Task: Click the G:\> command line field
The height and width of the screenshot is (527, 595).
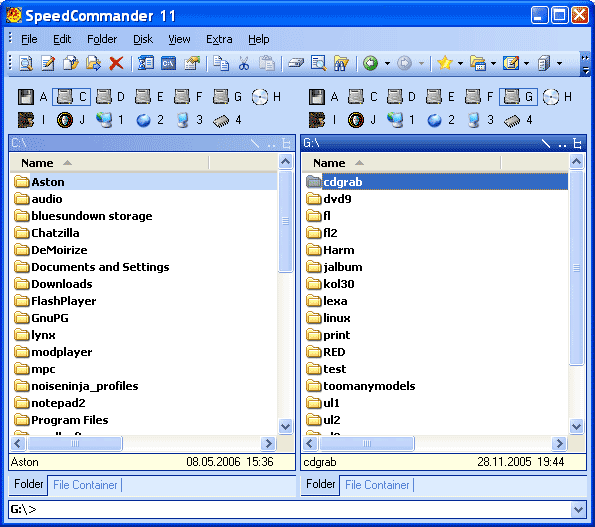Action: (x=290, y=509)
